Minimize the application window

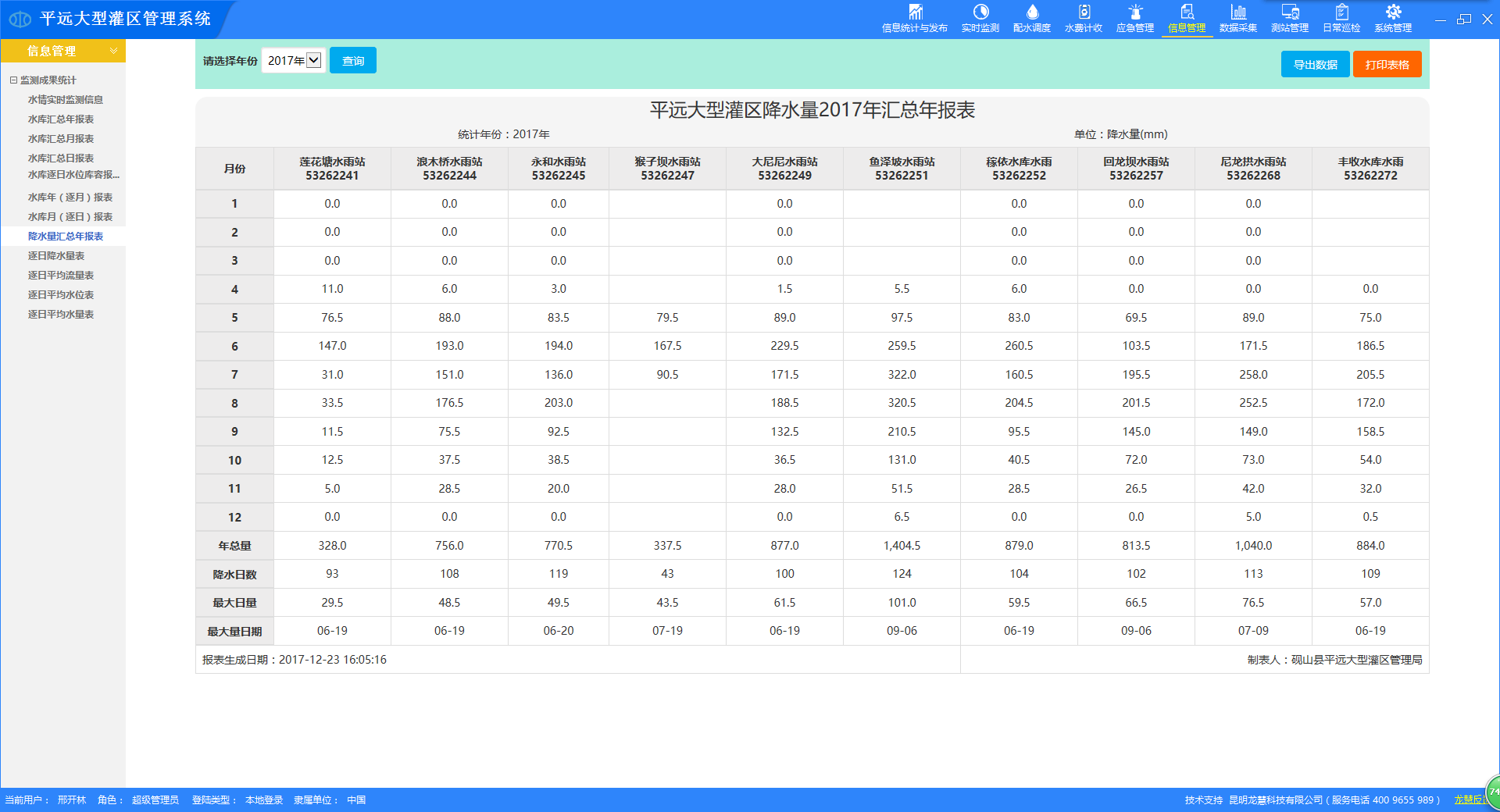coord(1441,20)
